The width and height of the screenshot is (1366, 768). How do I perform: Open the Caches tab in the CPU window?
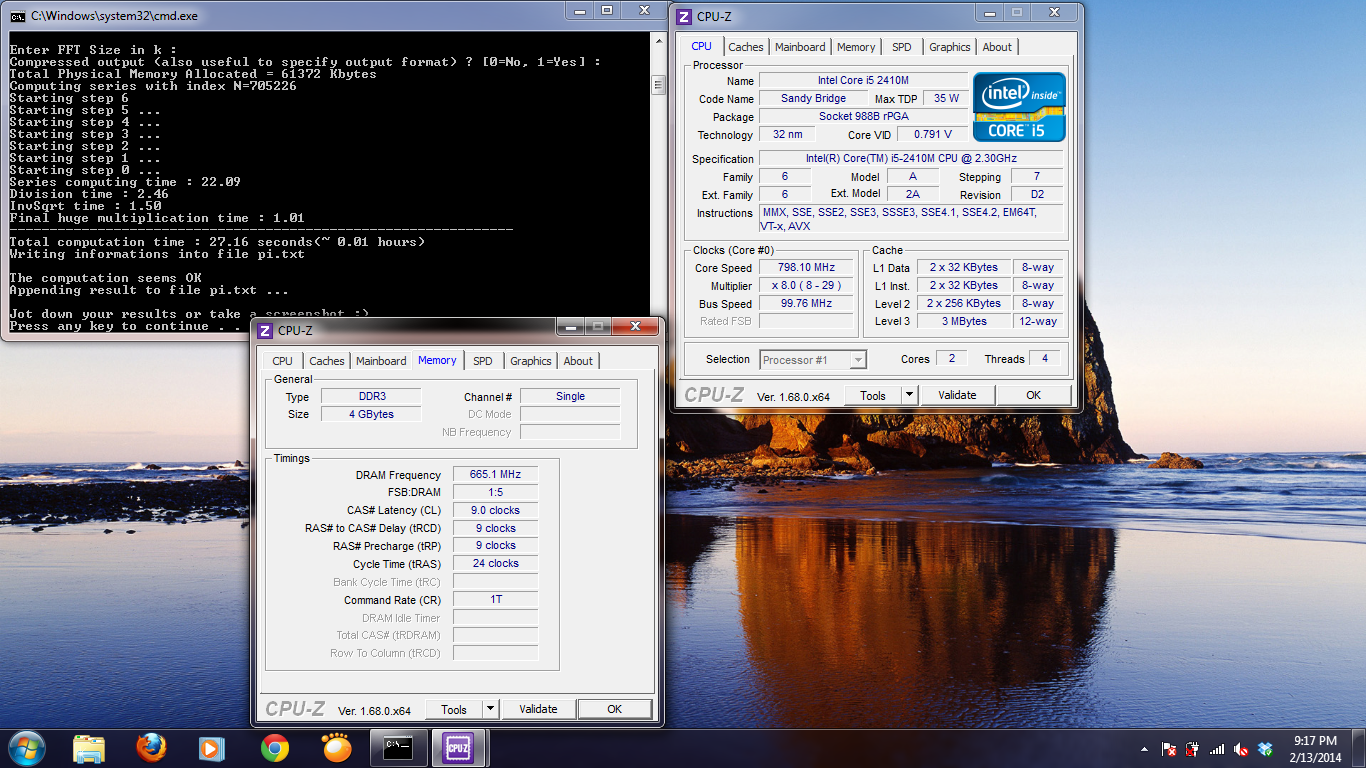coord(746,47)
